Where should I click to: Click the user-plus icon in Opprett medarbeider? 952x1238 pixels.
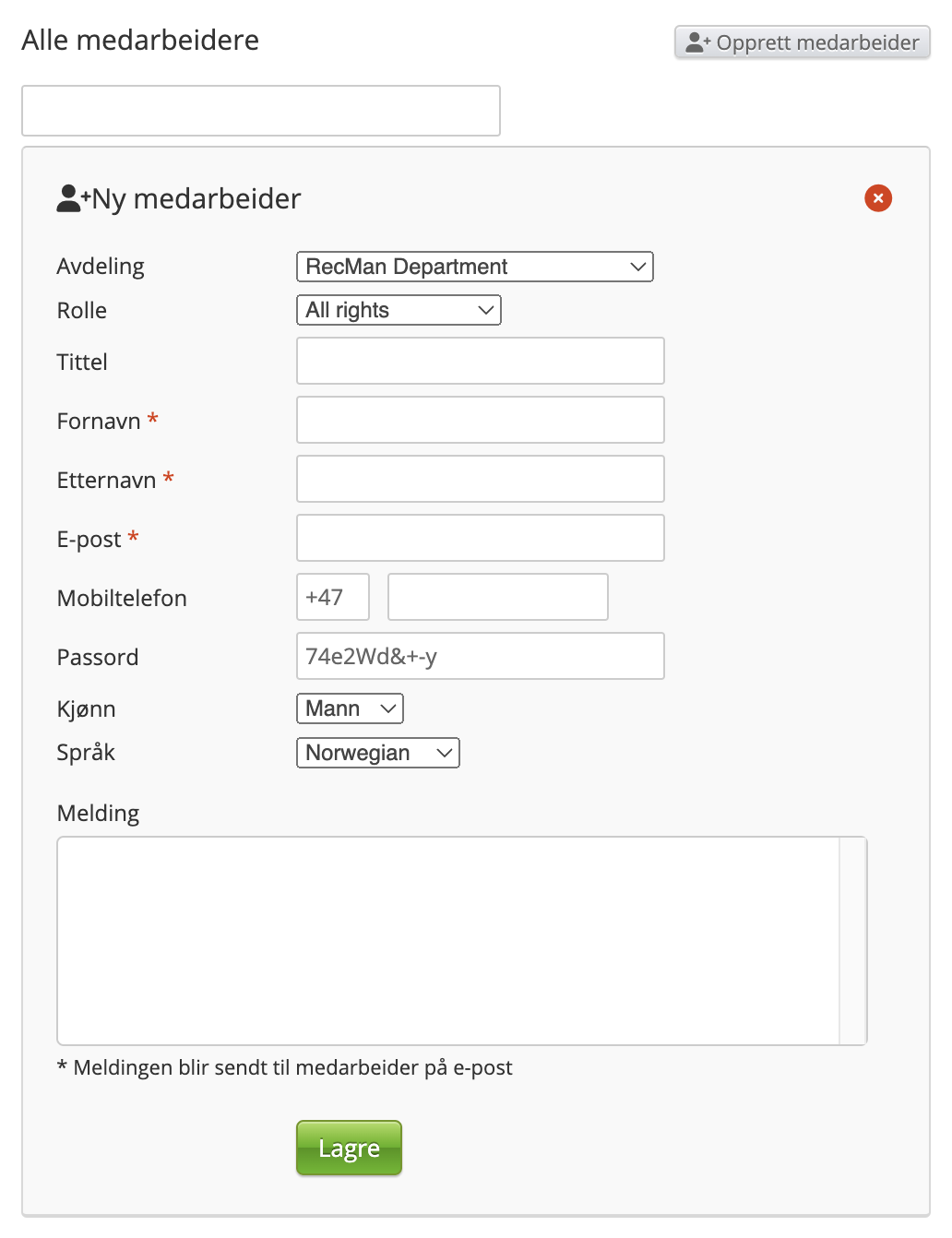(698, 42)
